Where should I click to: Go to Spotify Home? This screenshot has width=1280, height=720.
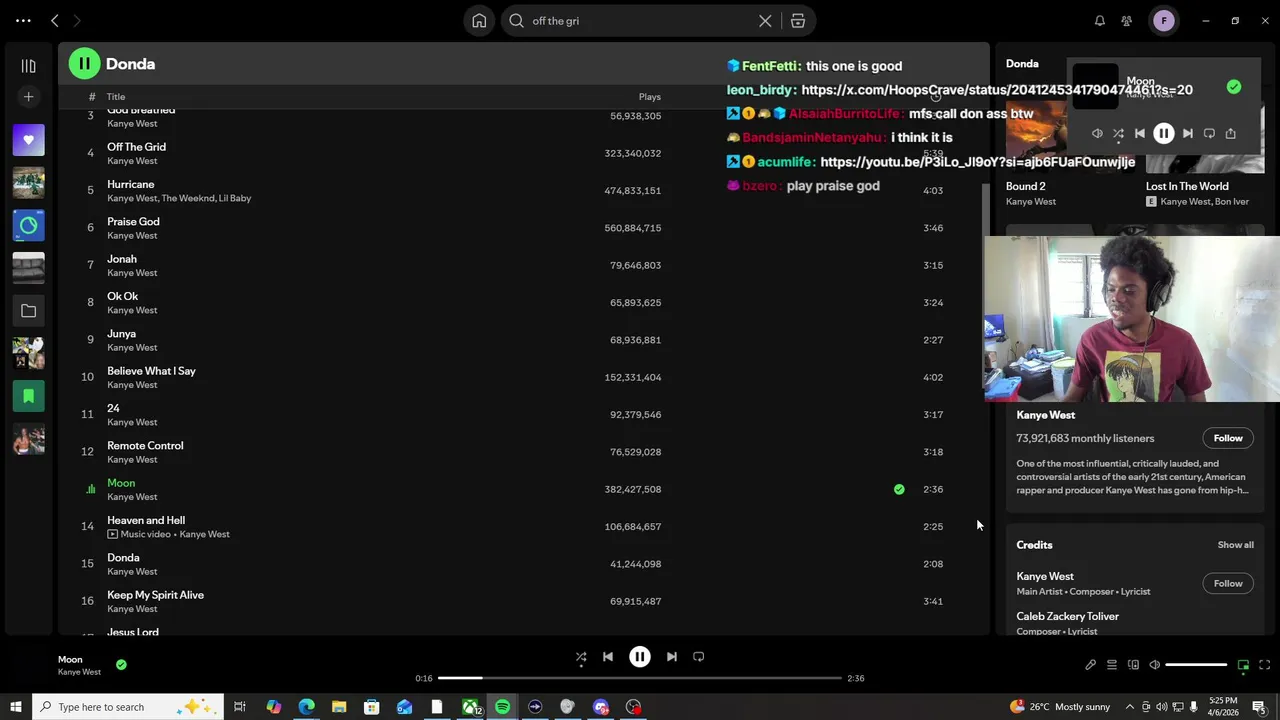(x=479, y=21)
